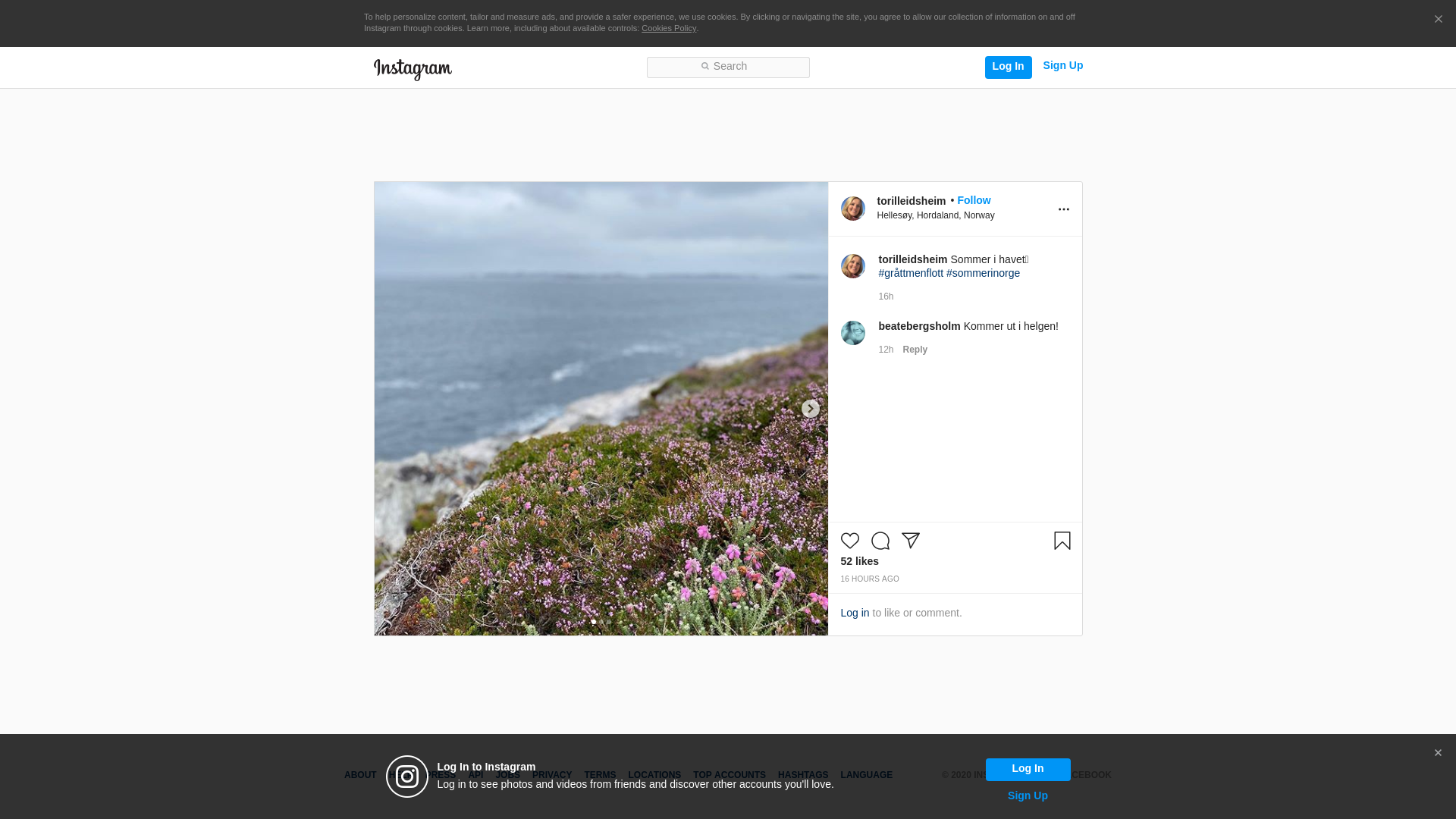Open Cookies Policy link

[x=668, y=29]
